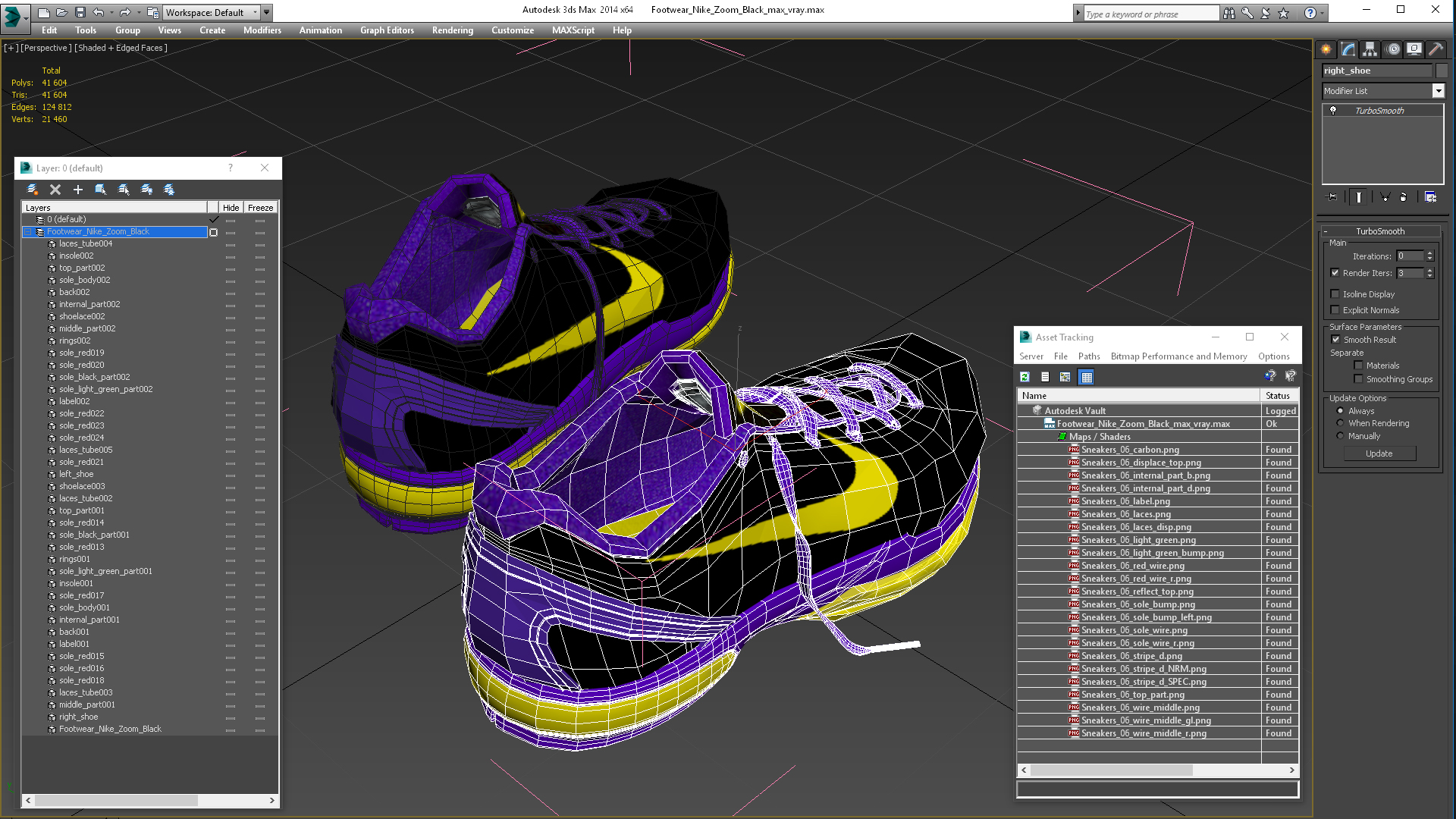This screenshot has height=819, width=1456.
Task: Click Freeze/Unfreeze All Layers icon
Action: point(168,190)
